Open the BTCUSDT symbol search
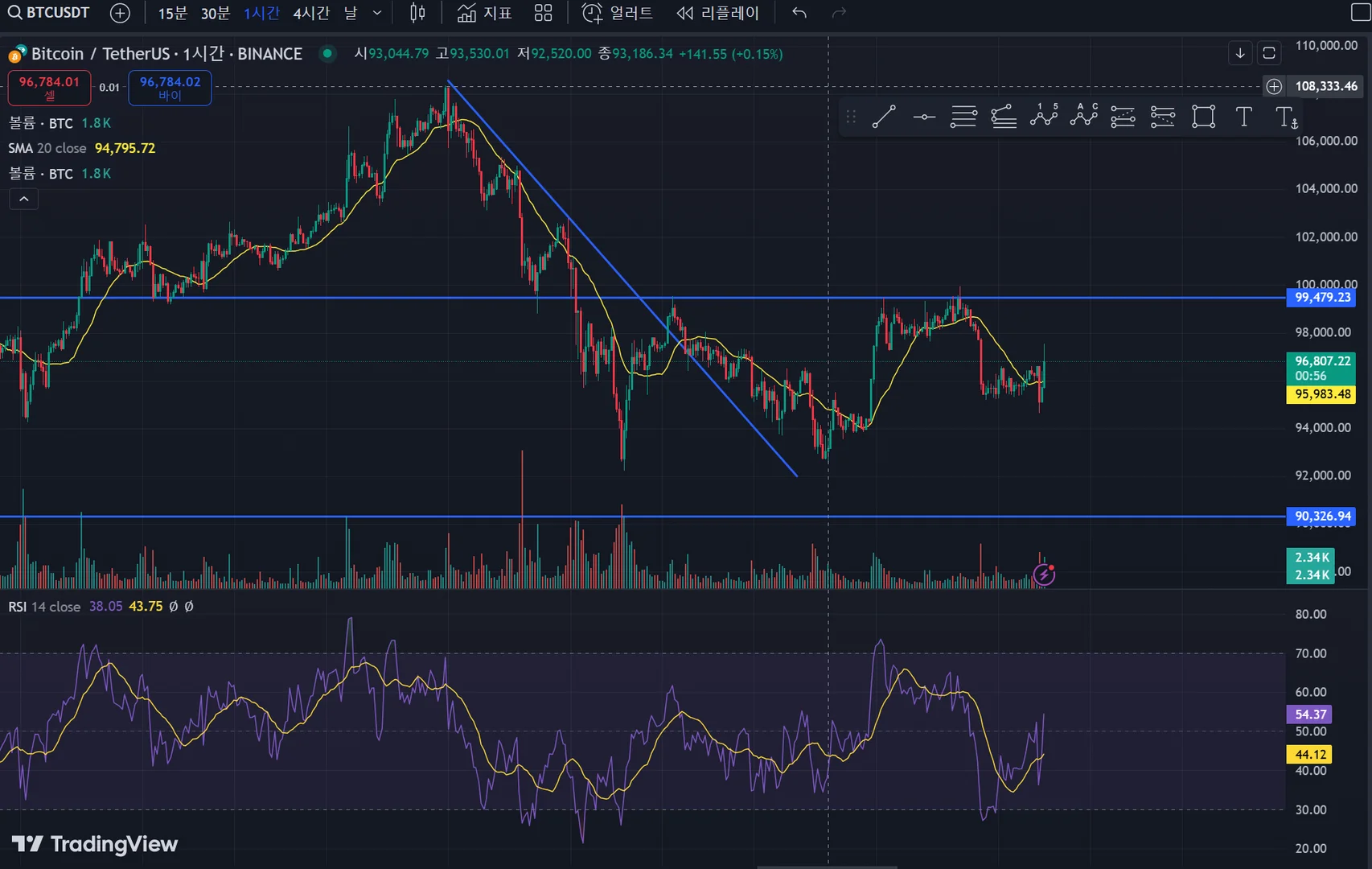This screenshot has height=869, width=1372. pyautogui.click(x=48, y=13)
